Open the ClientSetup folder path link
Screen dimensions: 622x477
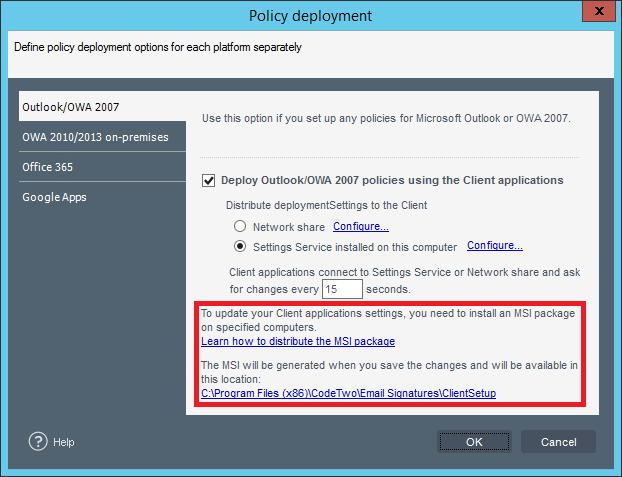[x=348, y=393]
